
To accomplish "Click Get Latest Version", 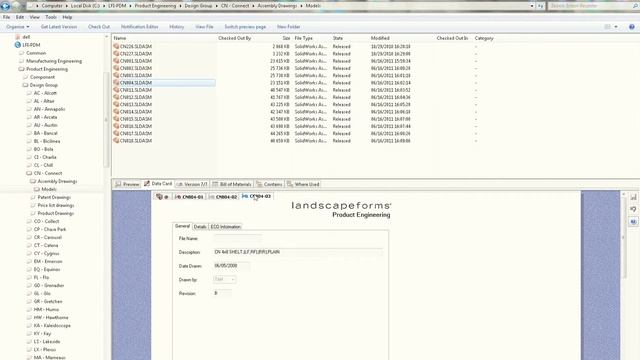I will tap(59, 27).
